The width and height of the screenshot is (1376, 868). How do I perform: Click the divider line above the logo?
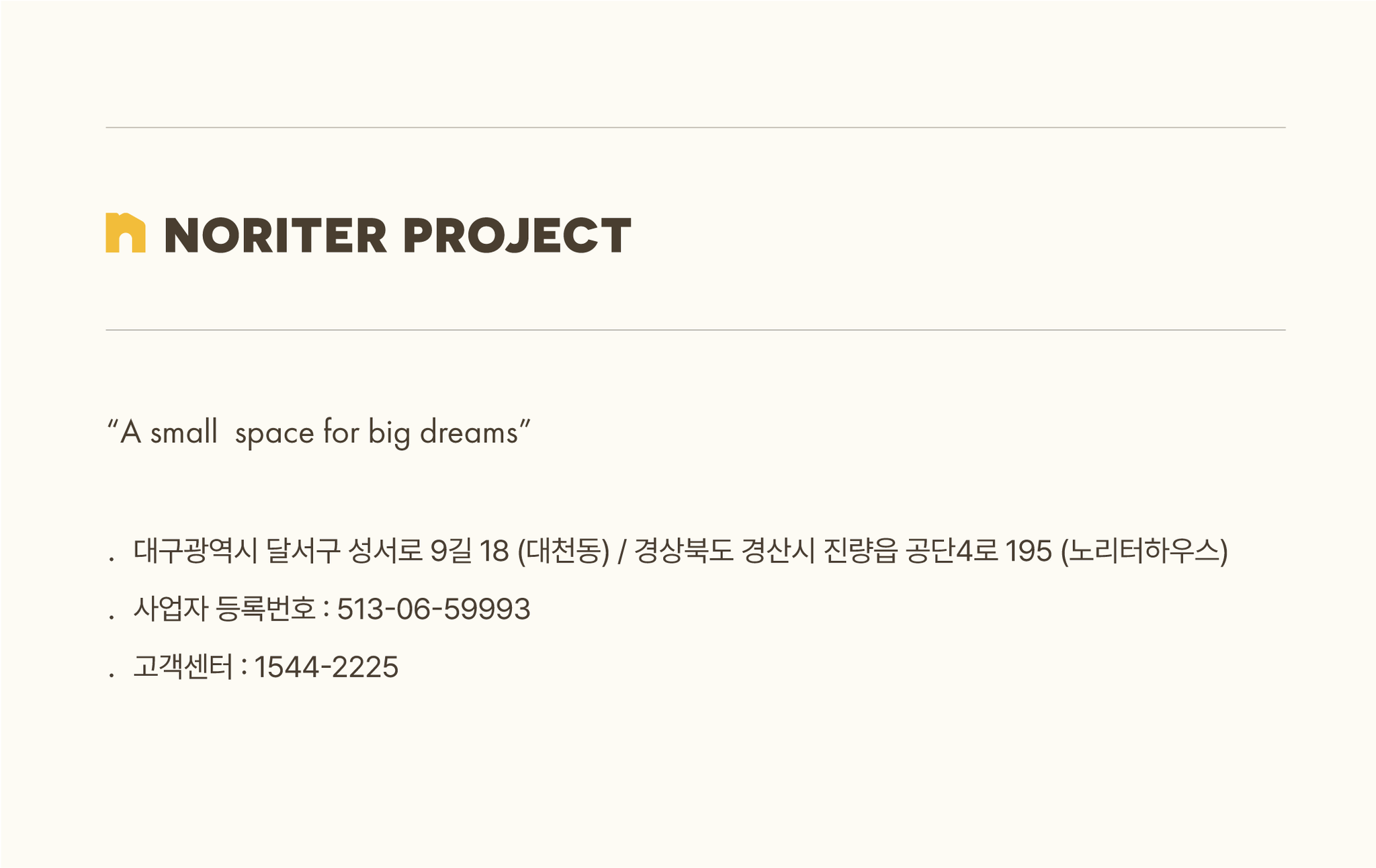[695, 127]
